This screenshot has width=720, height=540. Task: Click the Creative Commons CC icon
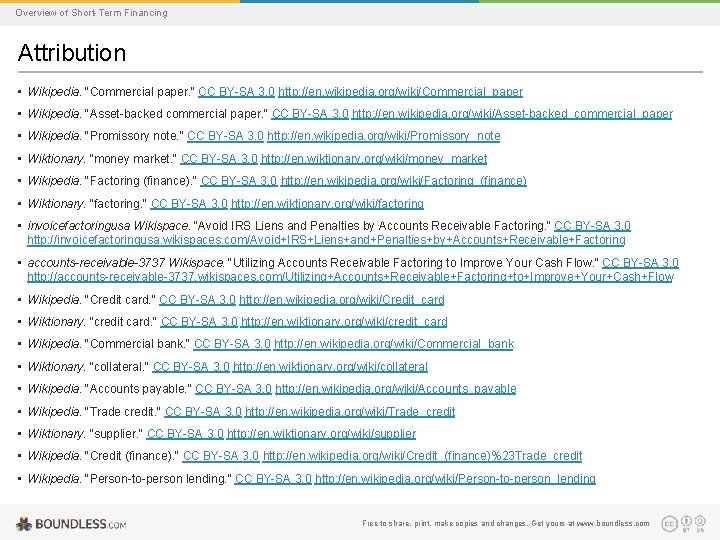[x=669, y=523]
